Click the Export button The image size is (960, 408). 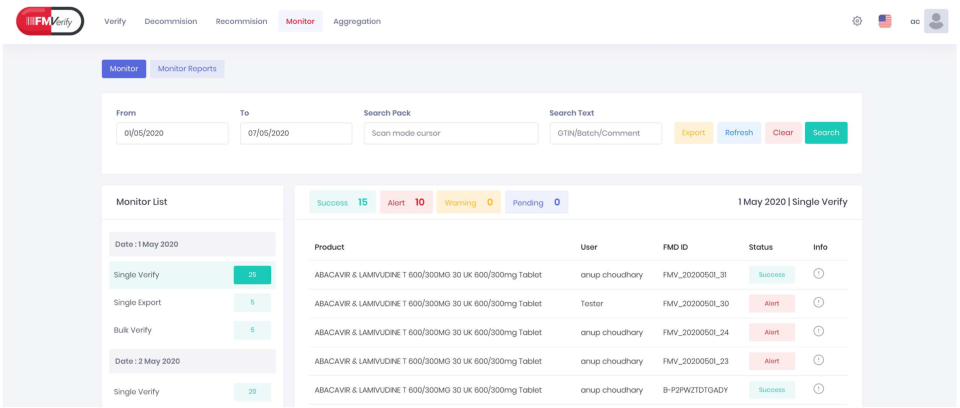(694, 133)
